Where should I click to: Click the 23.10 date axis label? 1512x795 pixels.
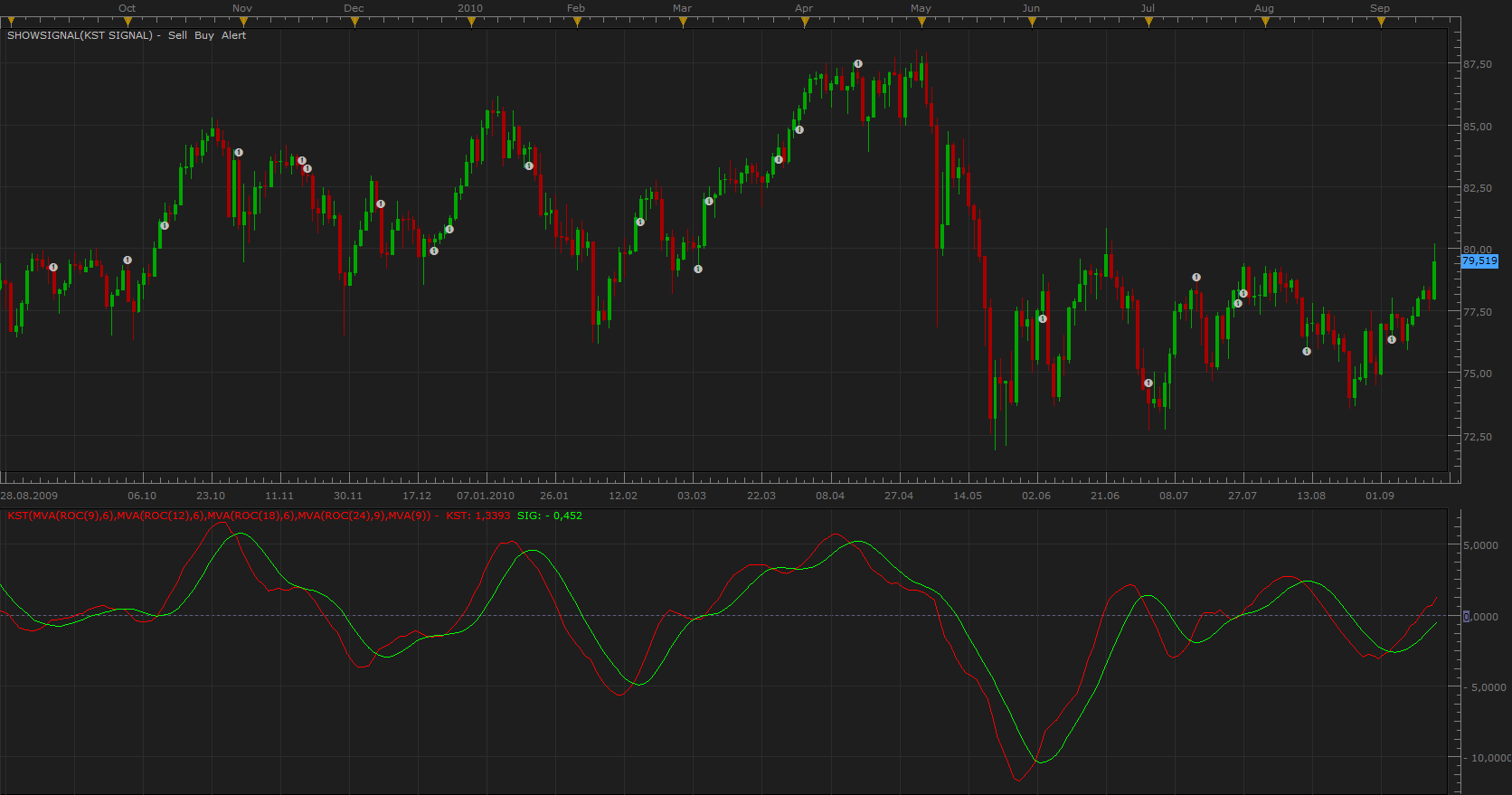[211, 496]
